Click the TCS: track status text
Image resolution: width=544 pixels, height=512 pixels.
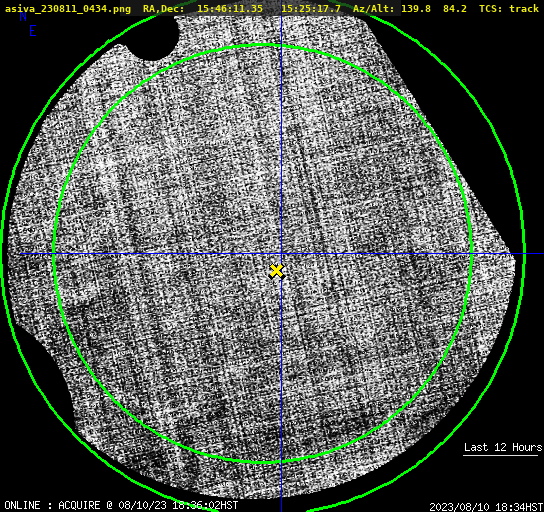(509, 8)
